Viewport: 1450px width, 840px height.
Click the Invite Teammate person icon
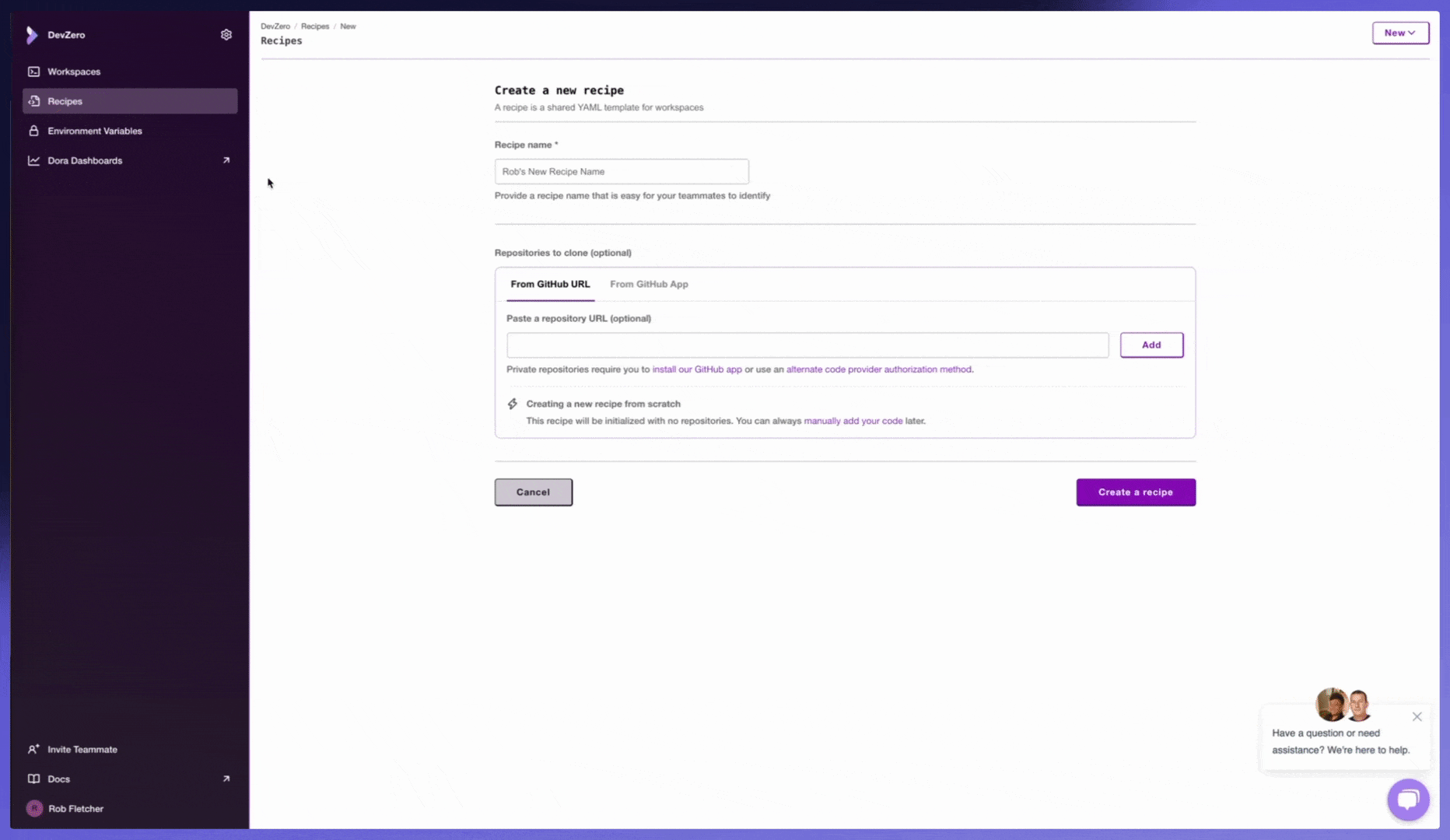coord(33,749)
